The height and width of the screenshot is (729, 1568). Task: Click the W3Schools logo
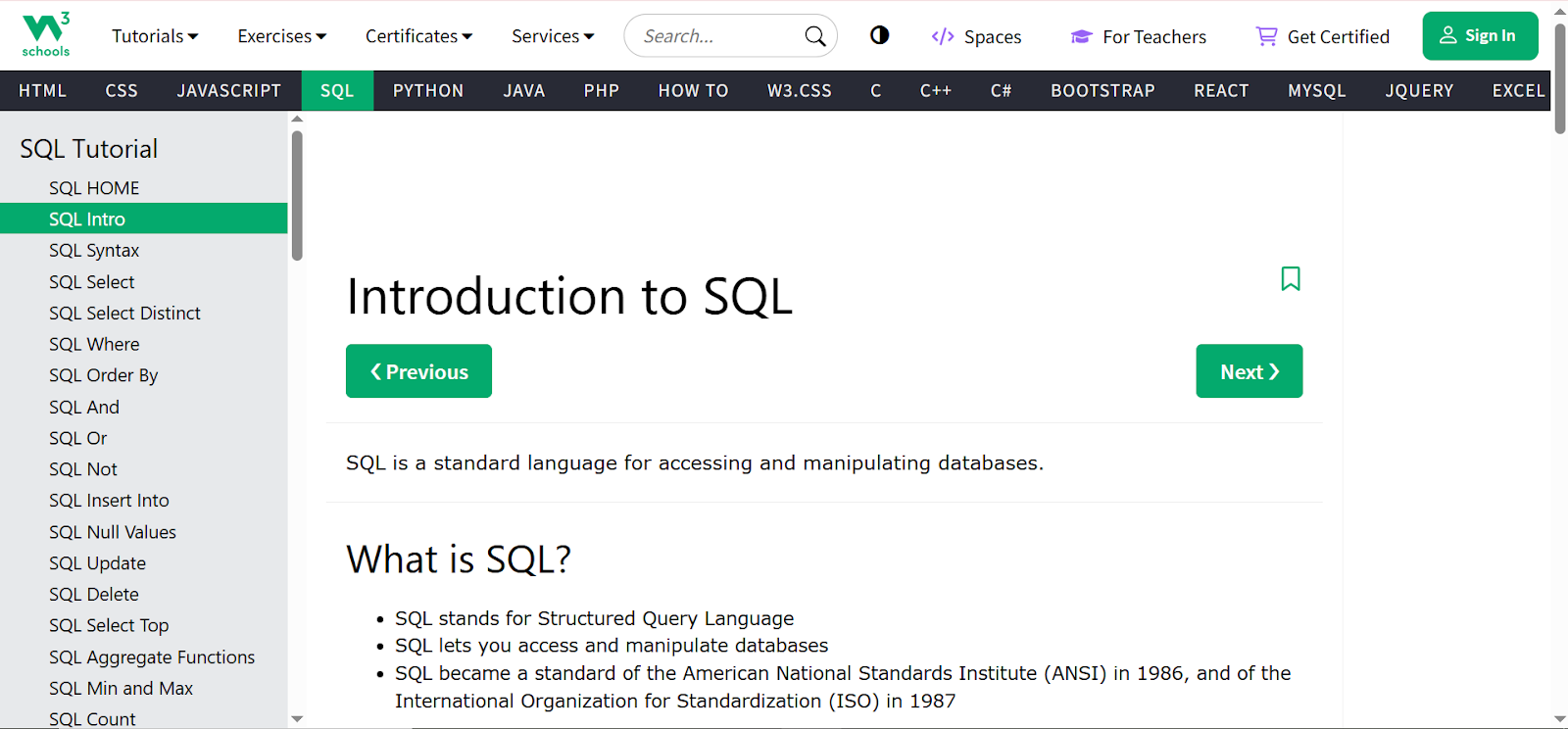click(45, 35)
